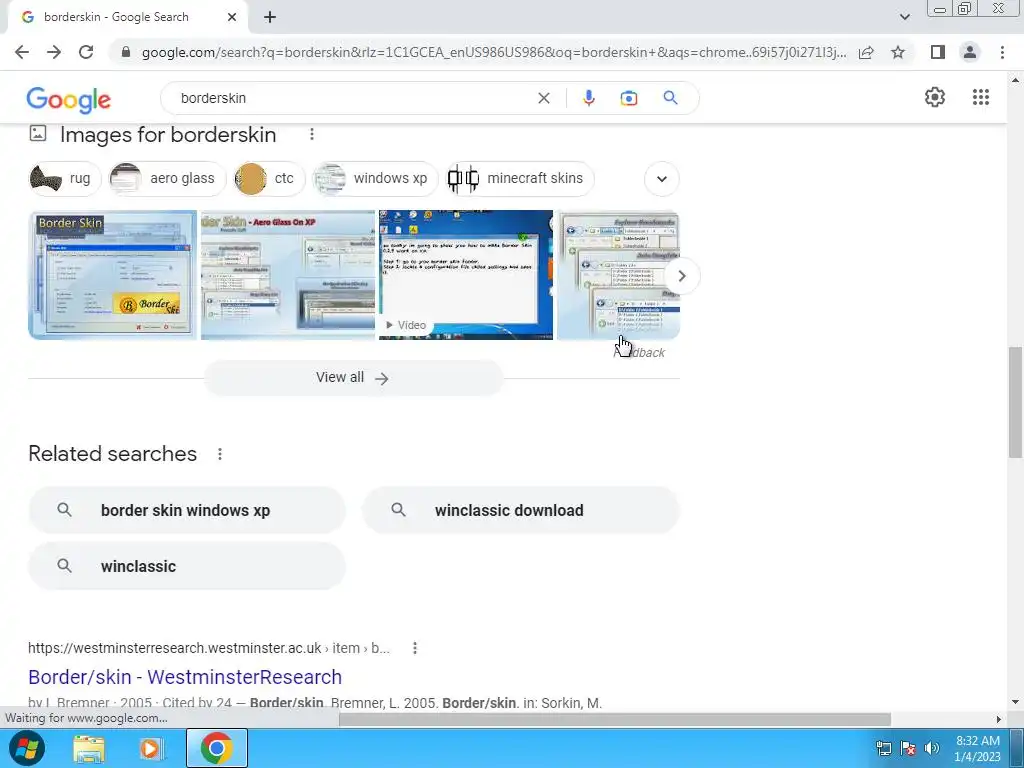Filter images by windows xp chip
Screen dimensions: 1024x768
pyautogui.click(x=375, y=178)
